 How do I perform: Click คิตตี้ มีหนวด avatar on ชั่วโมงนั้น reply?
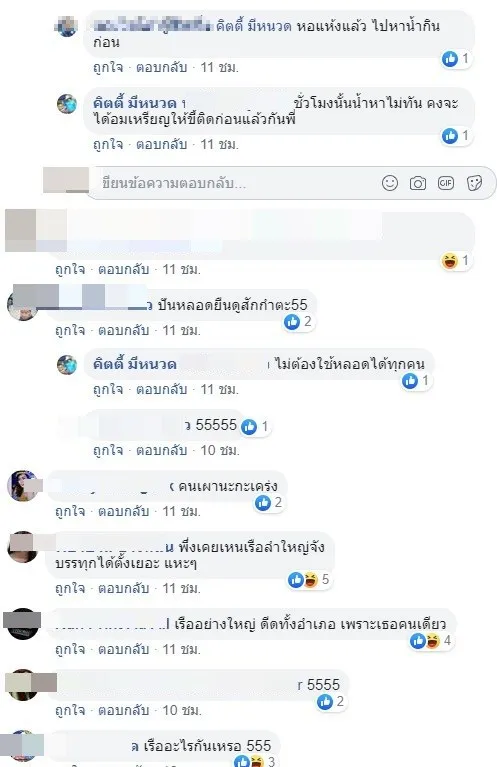[x=67, y=104]
